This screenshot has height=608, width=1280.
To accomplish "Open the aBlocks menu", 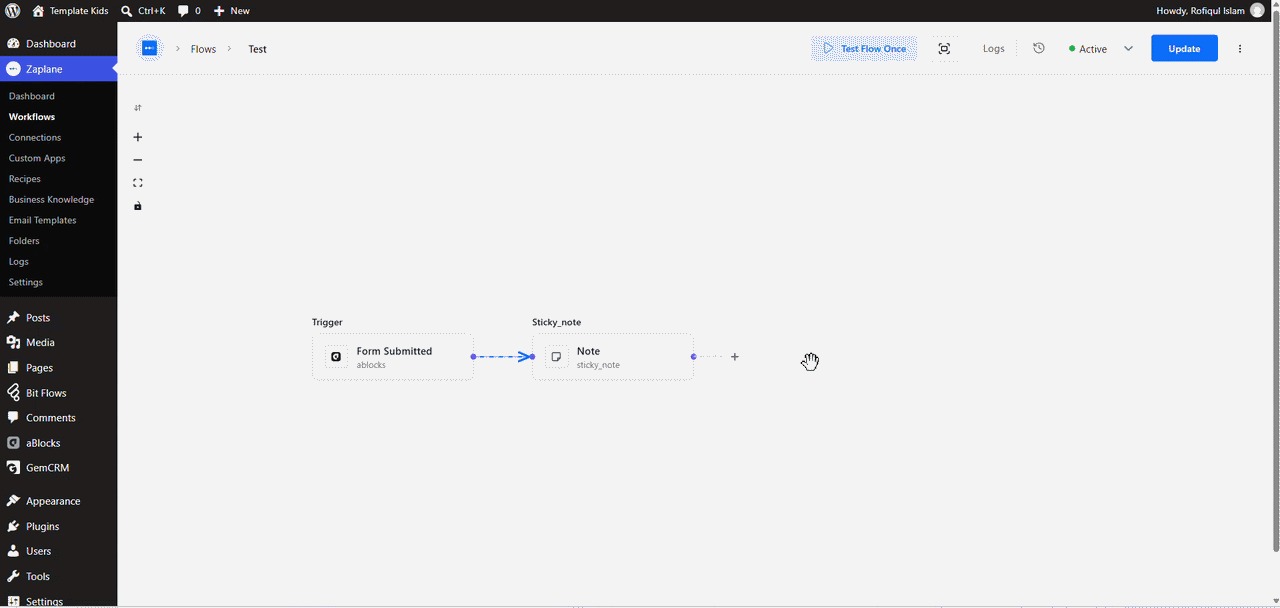I will point(58,443).
